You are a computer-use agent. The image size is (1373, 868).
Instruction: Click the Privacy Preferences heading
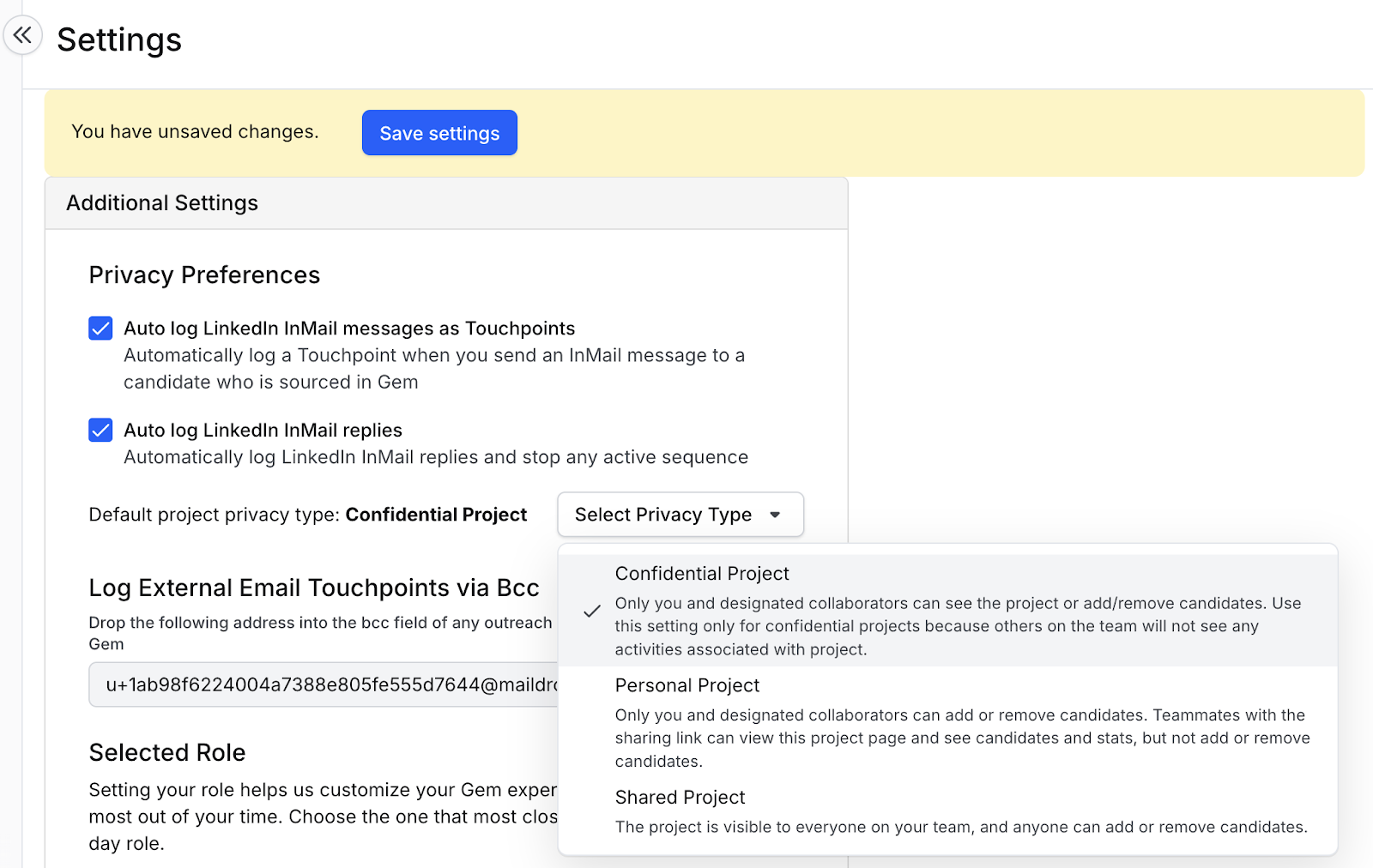click(x=204, y=274)
